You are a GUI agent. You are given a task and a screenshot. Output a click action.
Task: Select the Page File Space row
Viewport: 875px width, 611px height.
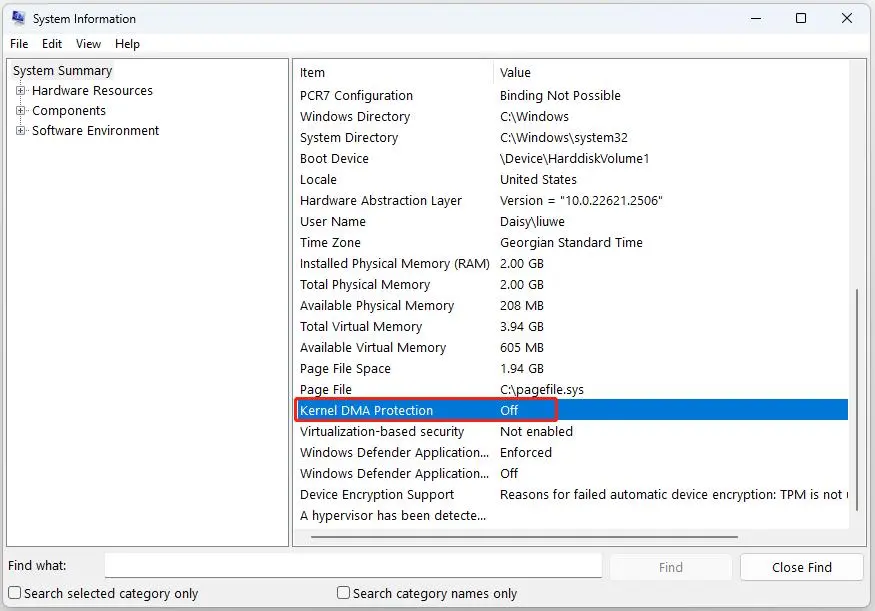571,369
